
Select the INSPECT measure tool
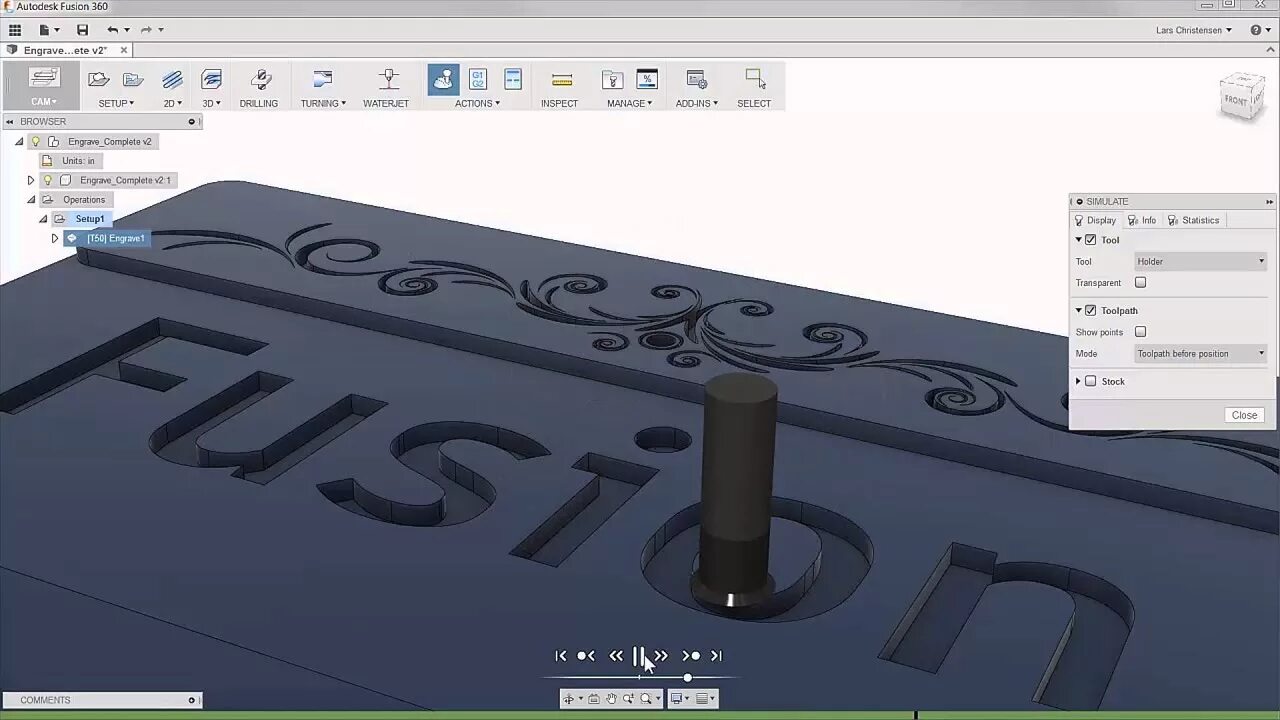tap(560, 87)
